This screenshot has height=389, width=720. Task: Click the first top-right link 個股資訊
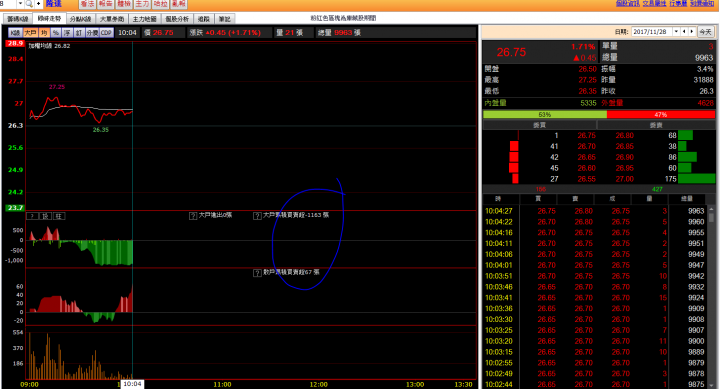tap(628, 4)
